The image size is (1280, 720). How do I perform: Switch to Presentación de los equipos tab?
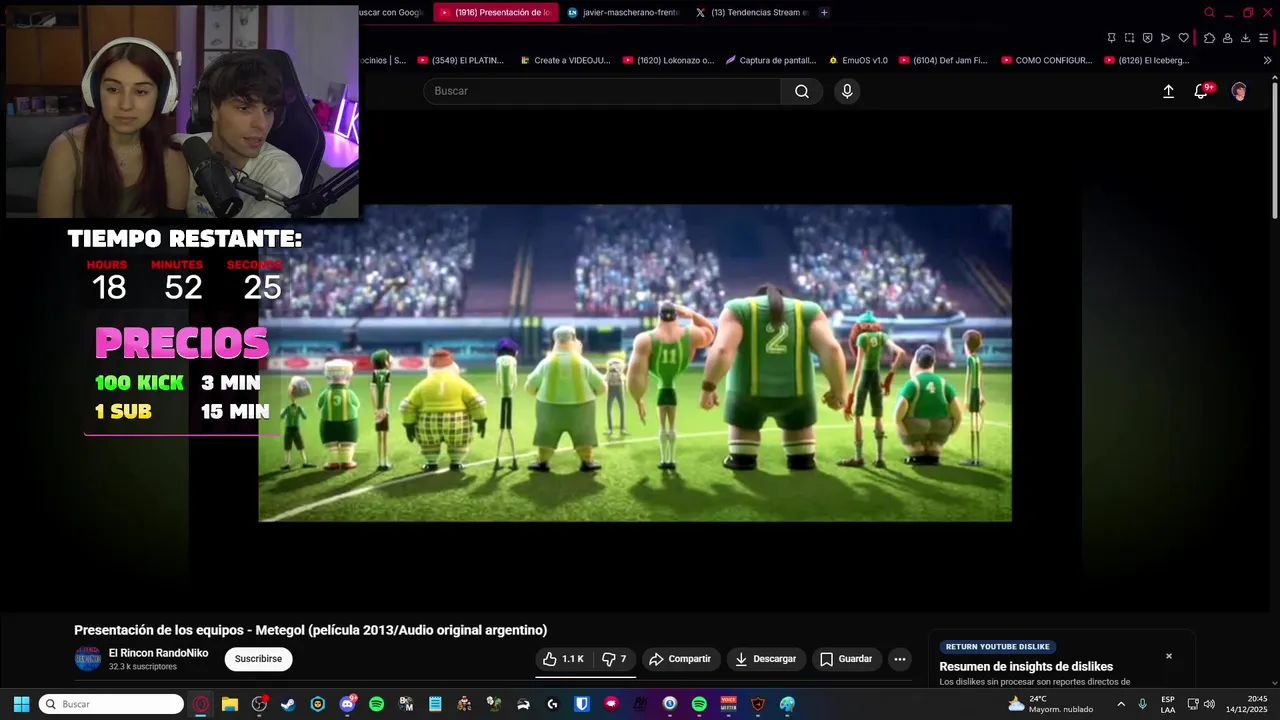[496, 12]
